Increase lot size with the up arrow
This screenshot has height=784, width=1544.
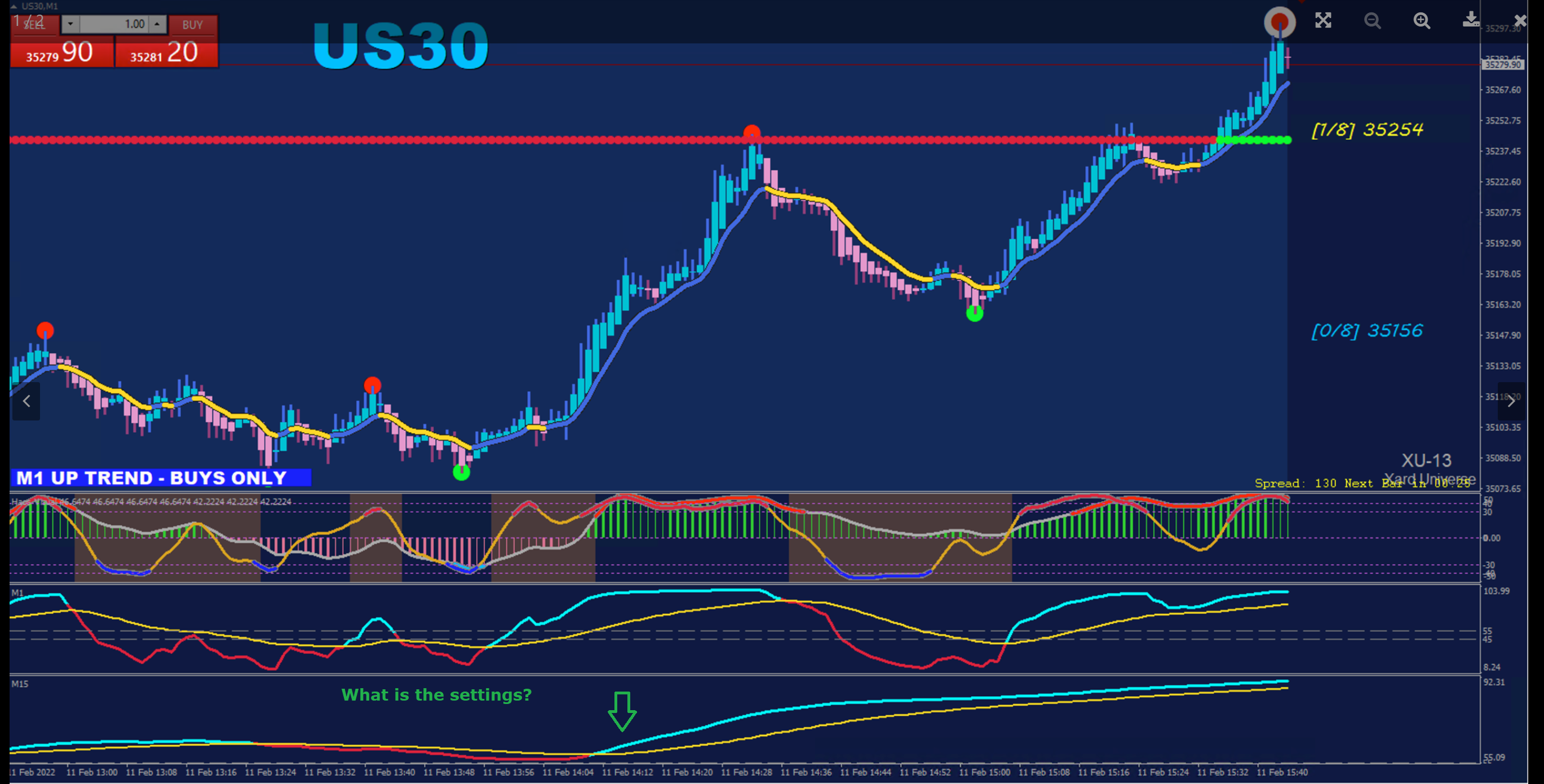coord(157,25)
